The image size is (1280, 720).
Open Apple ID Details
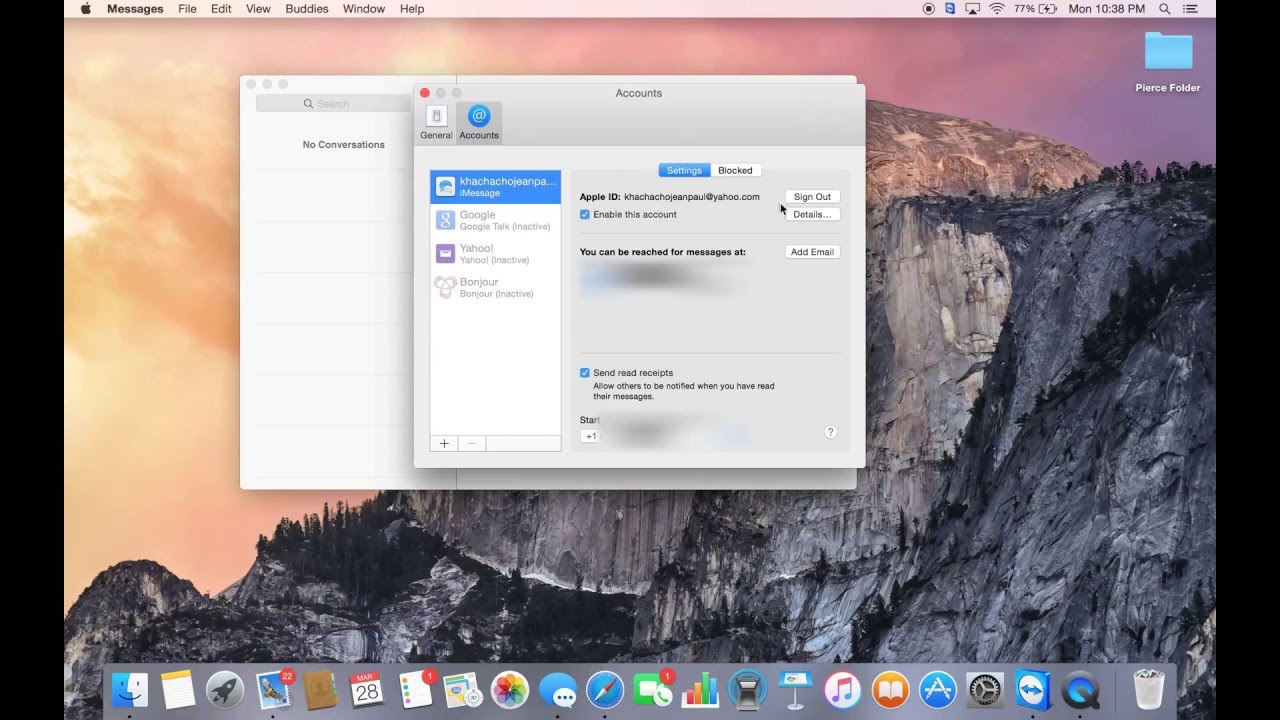[812, 214]
